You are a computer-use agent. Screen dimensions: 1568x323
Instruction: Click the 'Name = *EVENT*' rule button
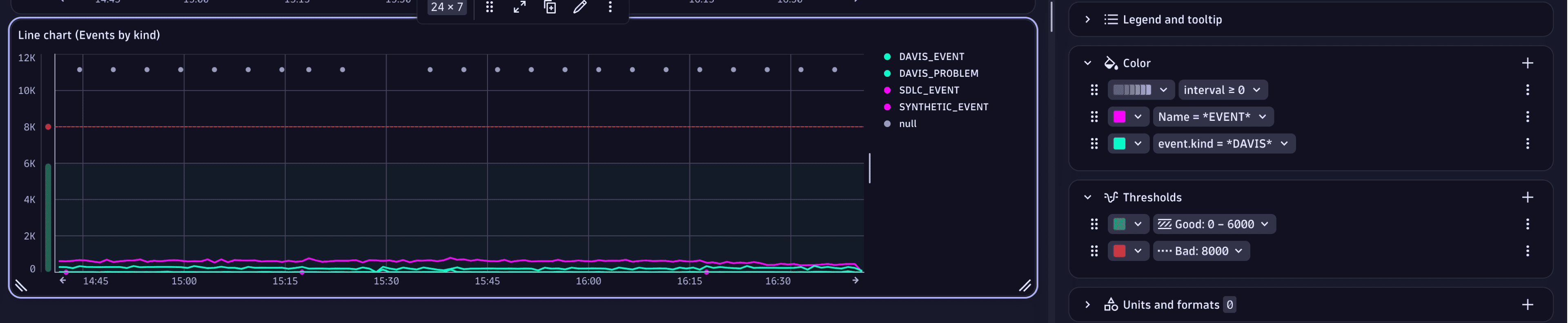(x=1212, y=117)
